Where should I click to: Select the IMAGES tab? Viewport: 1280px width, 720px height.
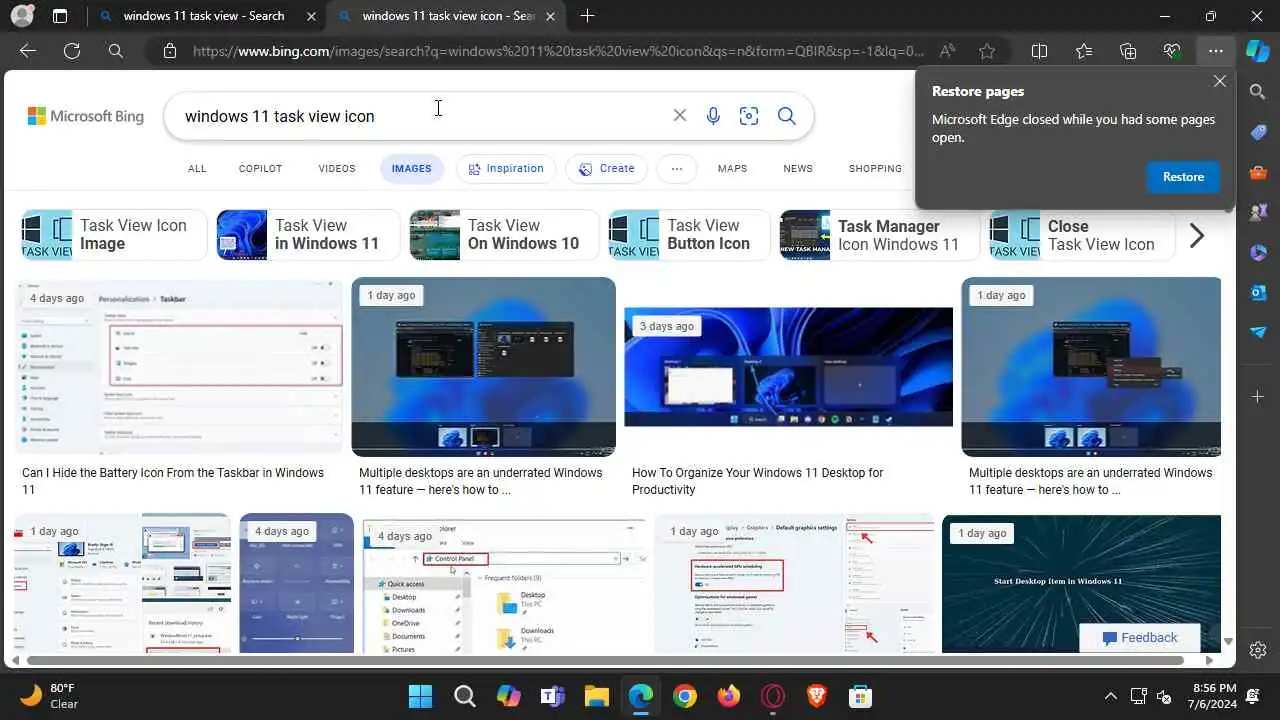(411, 169)
